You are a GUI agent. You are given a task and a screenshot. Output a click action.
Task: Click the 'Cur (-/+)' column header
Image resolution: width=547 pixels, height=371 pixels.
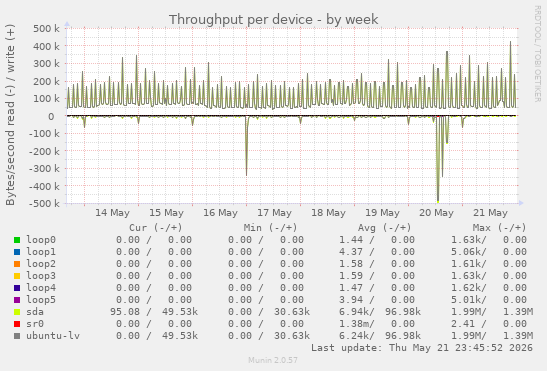pos(156,228)
